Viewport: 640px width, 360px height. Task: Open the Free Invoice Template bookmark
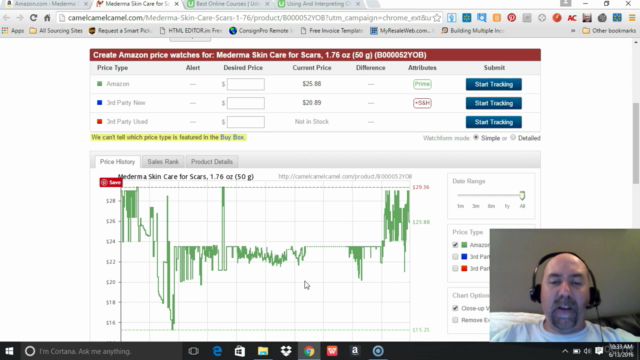[x=331, y=31]
